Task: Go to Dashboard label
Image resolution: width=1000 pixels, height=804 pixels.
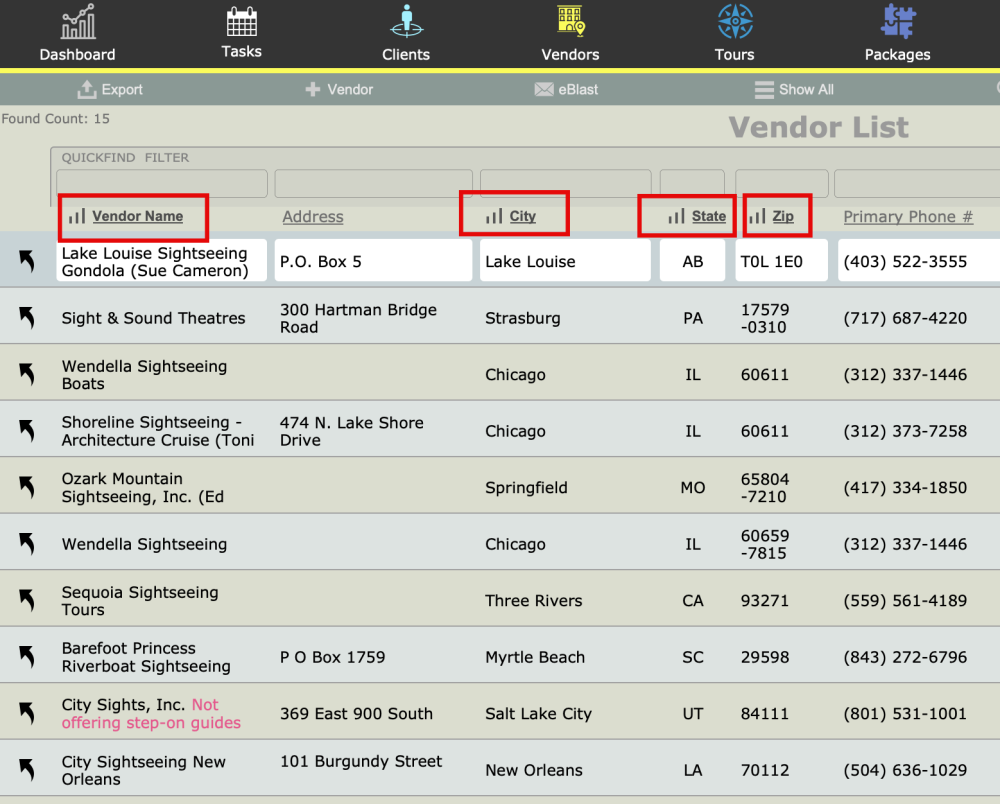Action: [78, 55]
